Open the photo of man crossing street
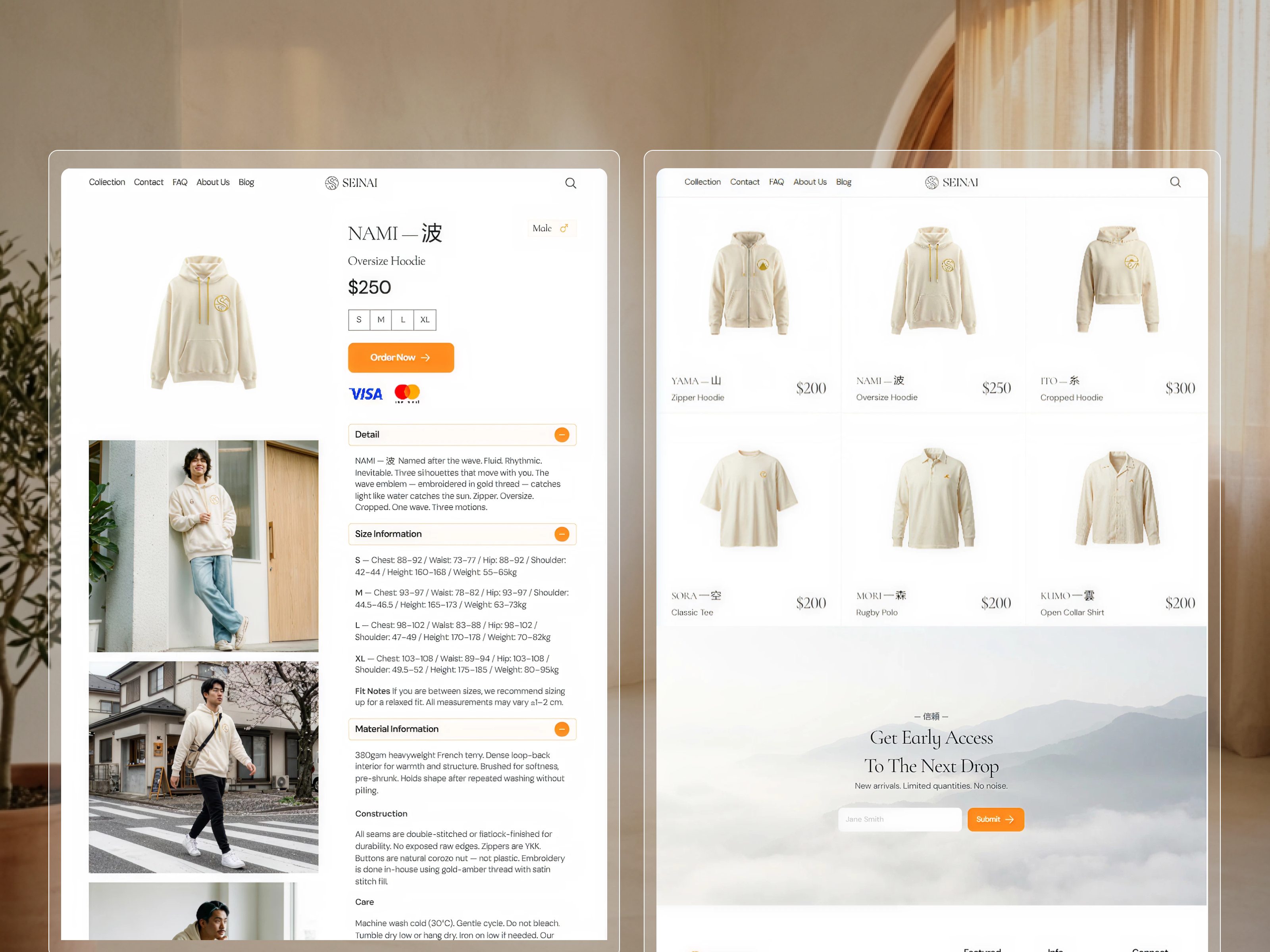The image size is (1270, 952). tap(203, 767)
